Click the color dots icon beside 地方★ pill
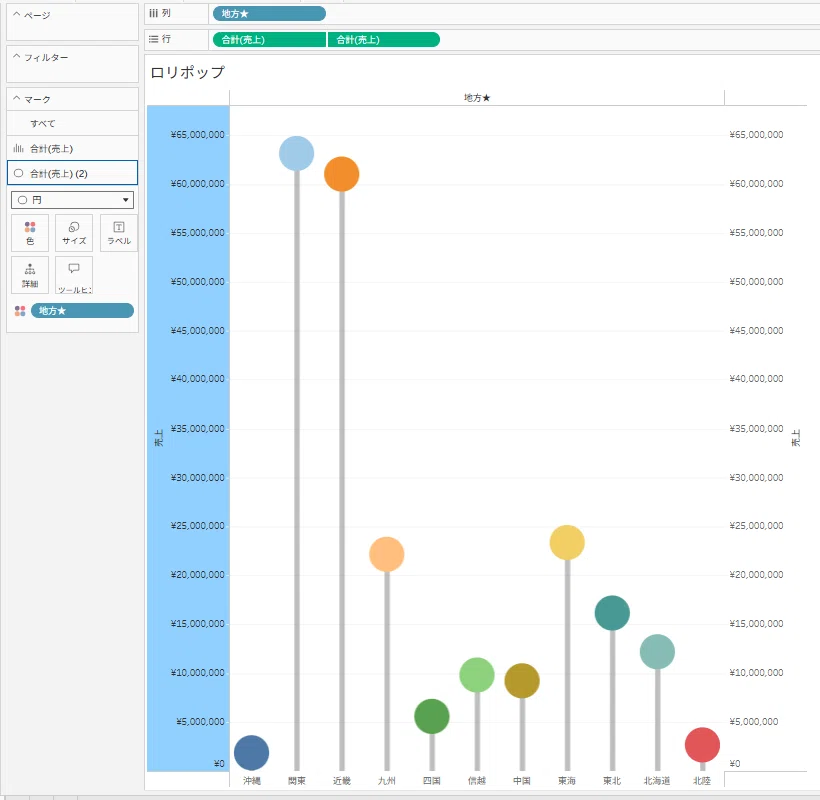Image resolution: width=820 pixels, height=800 pixels. [x=20, y=311]
